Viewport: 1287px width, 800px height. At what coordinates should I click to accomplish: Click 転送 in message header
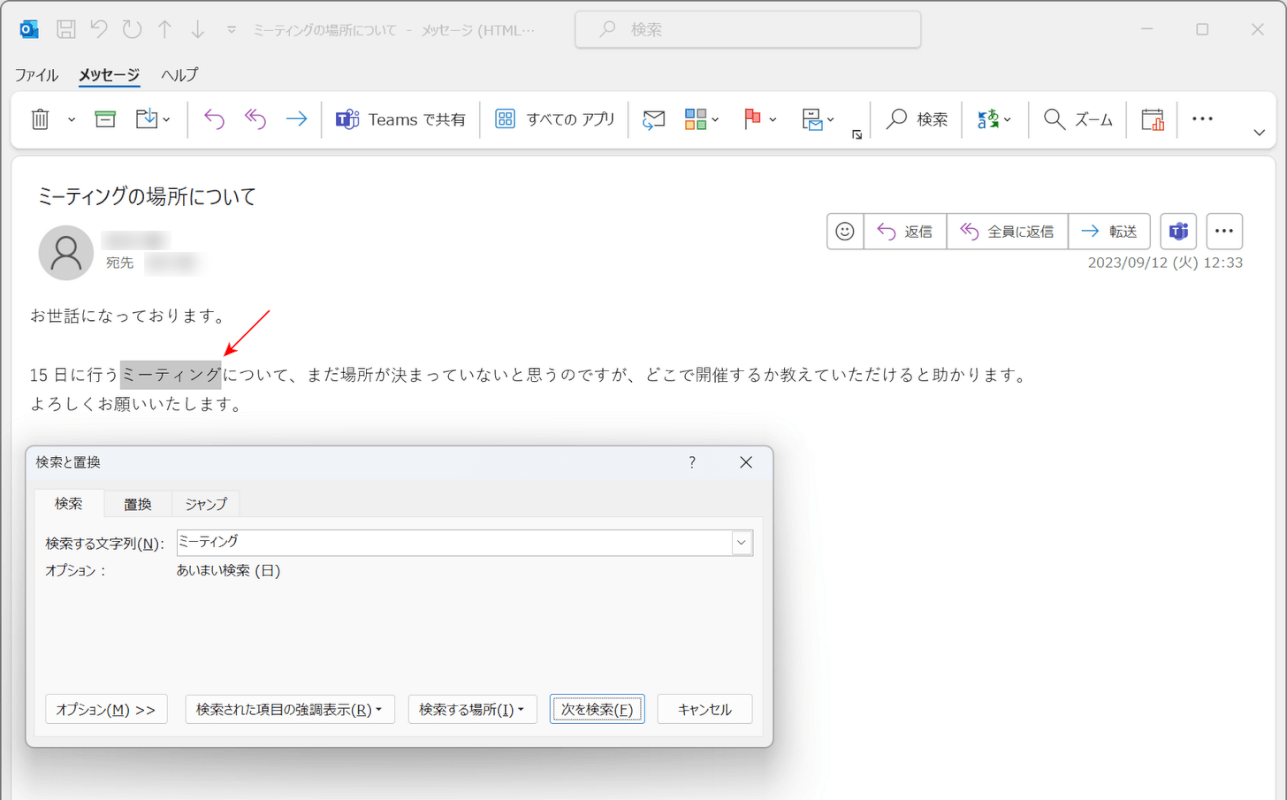pyautogui.click(x=1109, y=231)
